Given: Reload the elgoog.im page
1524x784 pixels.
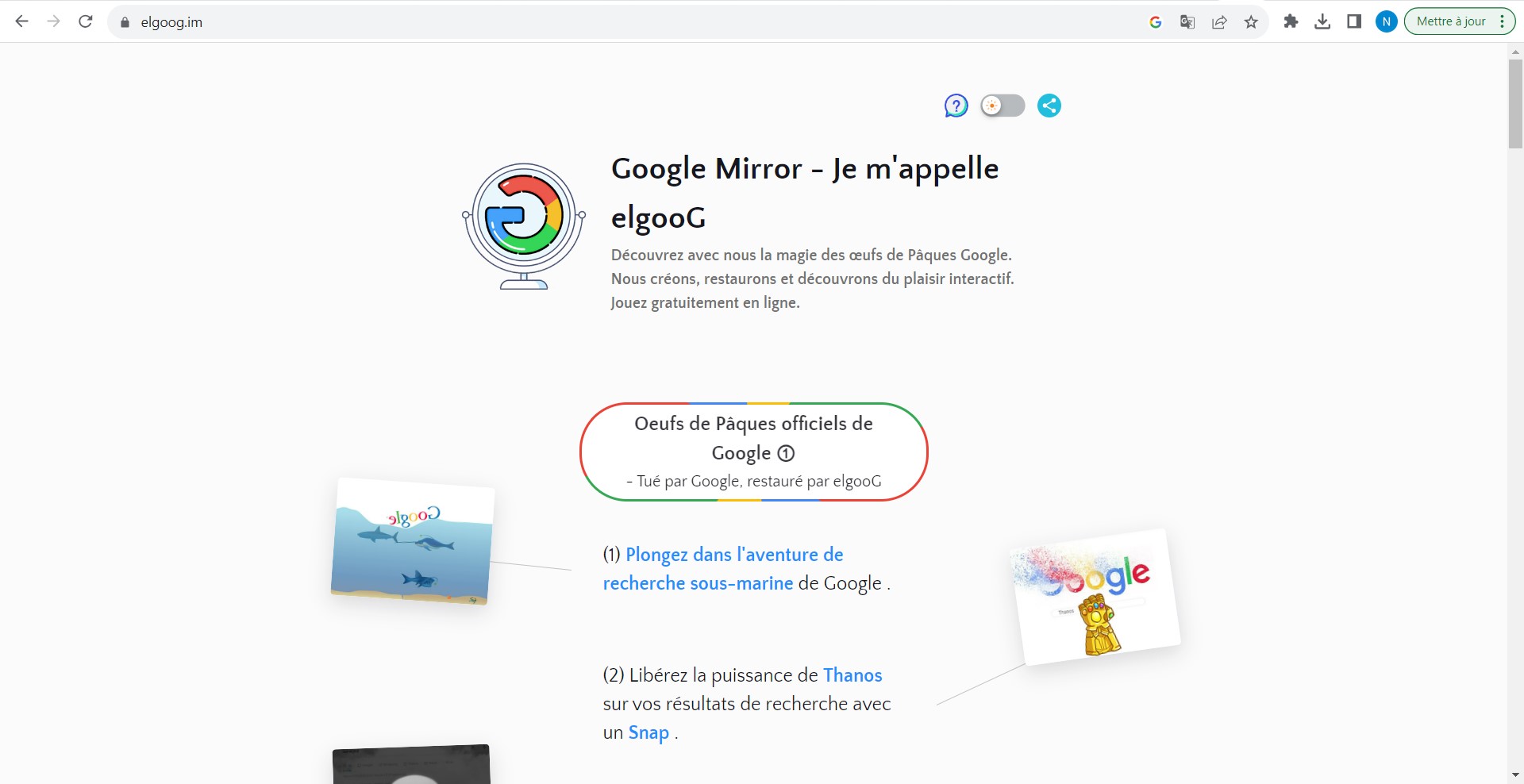Looking at the screenshot, I should pos(86,21).
